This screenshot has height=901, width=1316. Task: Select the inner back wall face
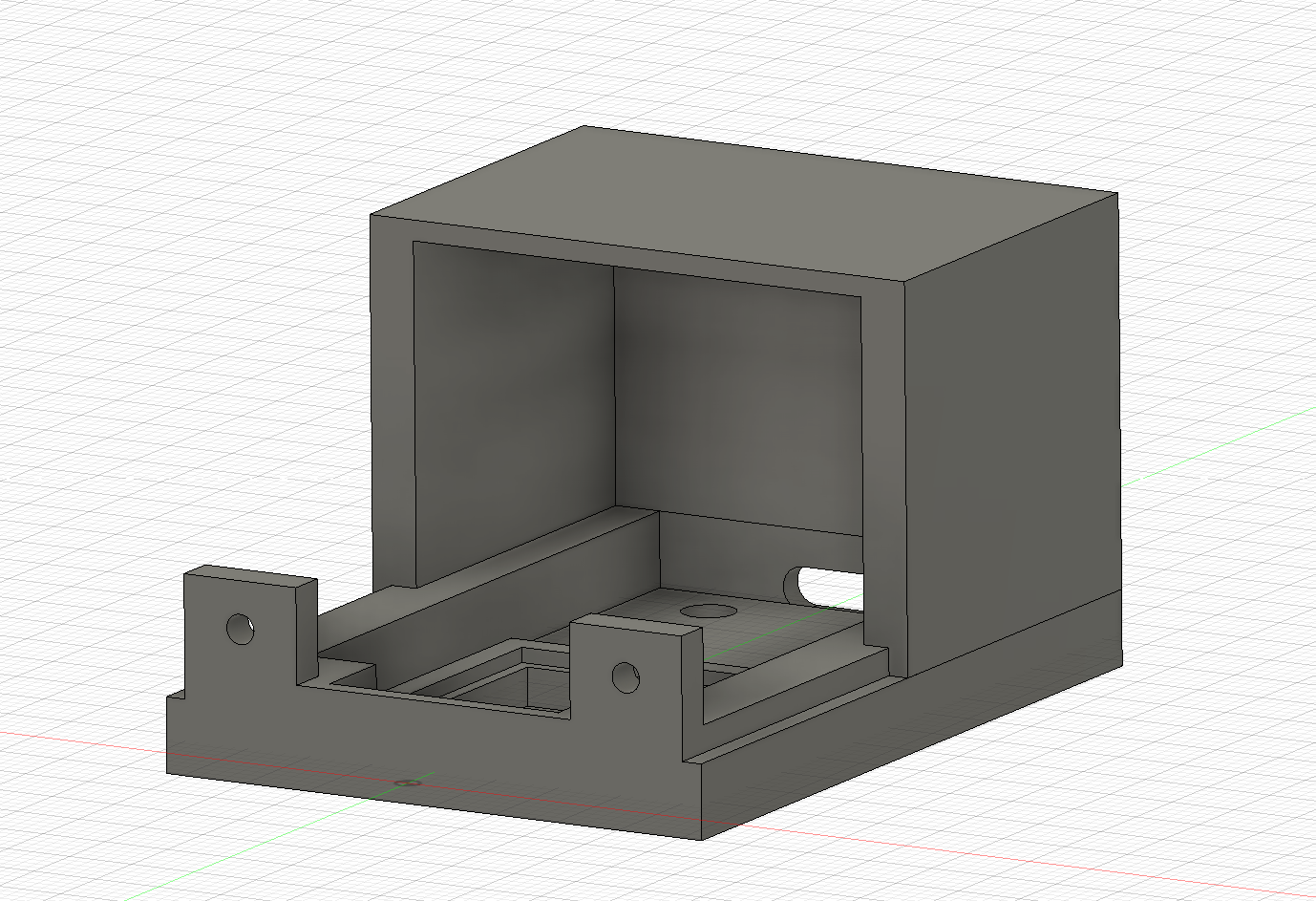[737, 401]
